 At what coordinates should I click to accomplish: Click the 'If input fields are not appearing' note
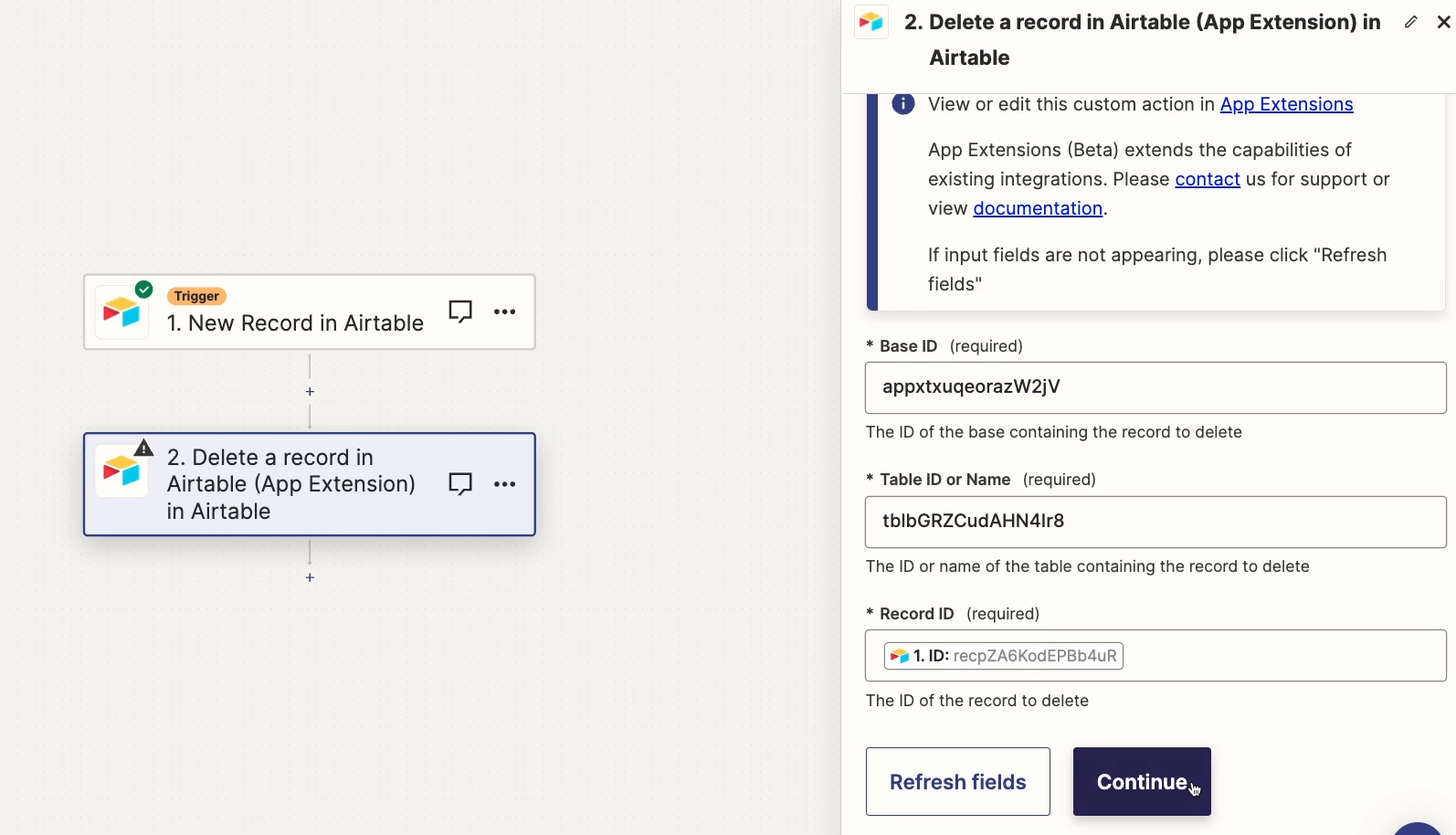point(1157,270)
